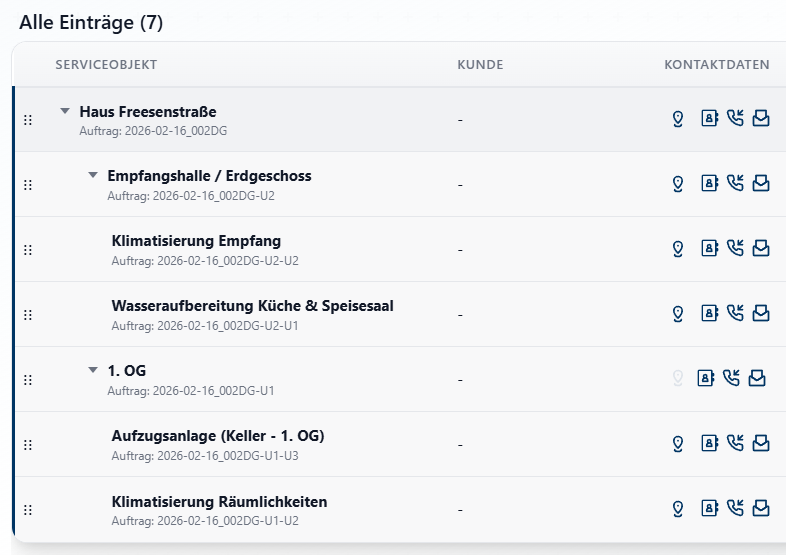Collapse the 1. OG tree node
Screen dimensions: 786x555
pos(93,370)
